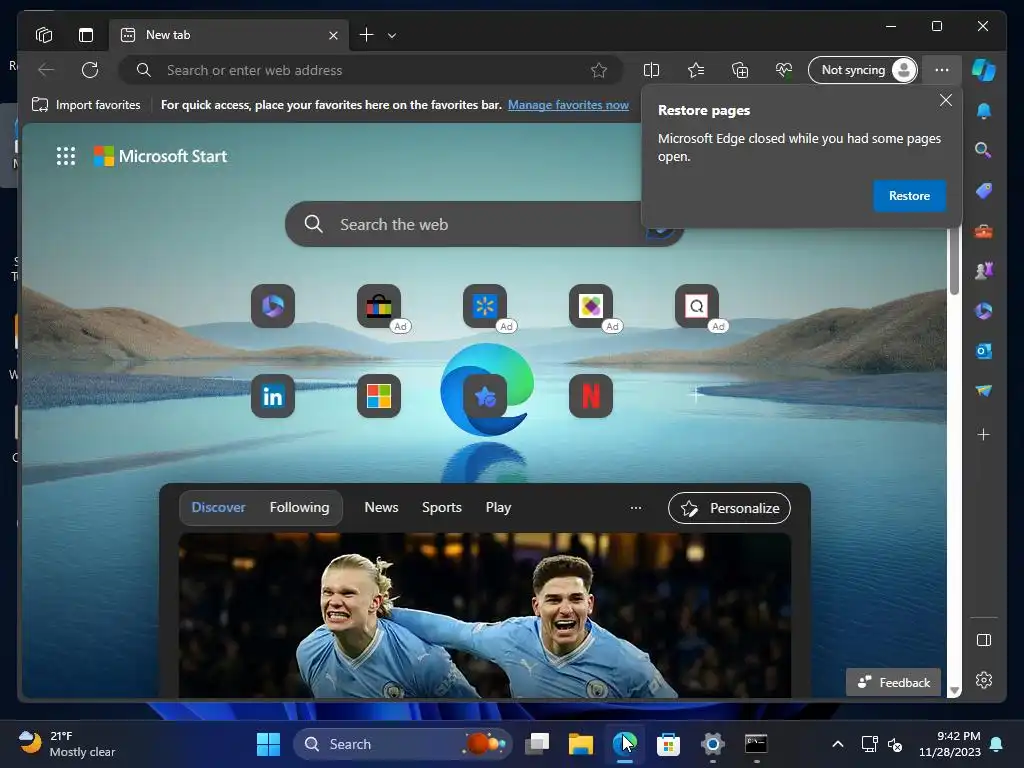The image size is (1024, 768).
Task: Open the magnifier sponsored quick link tile
Action: (x=697, y=306)
